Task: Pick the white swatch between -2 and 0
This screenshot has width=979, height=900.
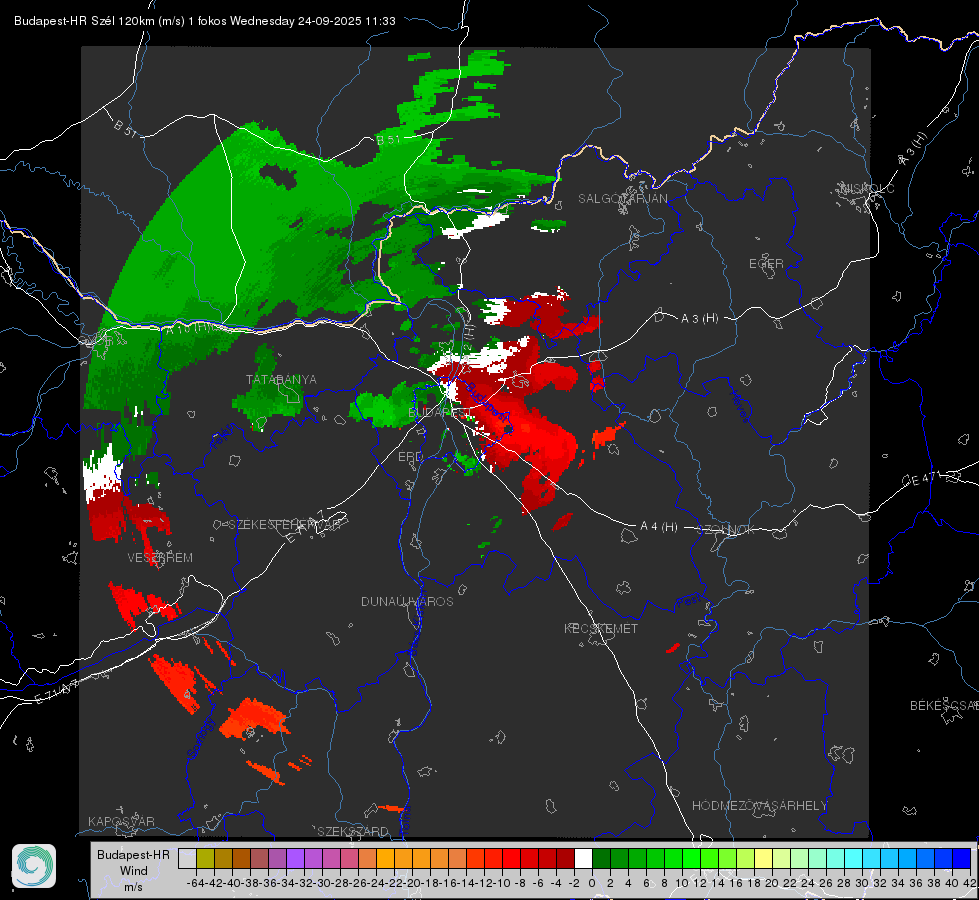Action: click(583, 858)
